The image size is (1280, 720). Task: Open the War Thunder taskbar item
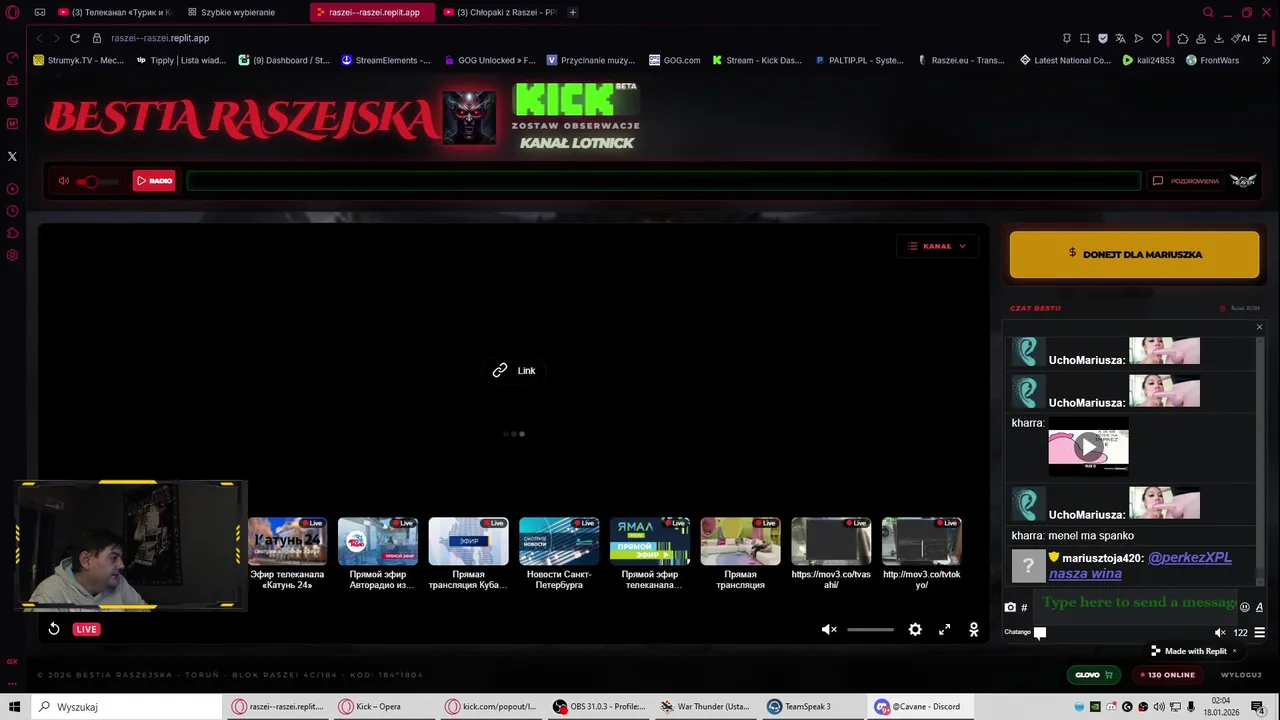click(x=706, y=706)
